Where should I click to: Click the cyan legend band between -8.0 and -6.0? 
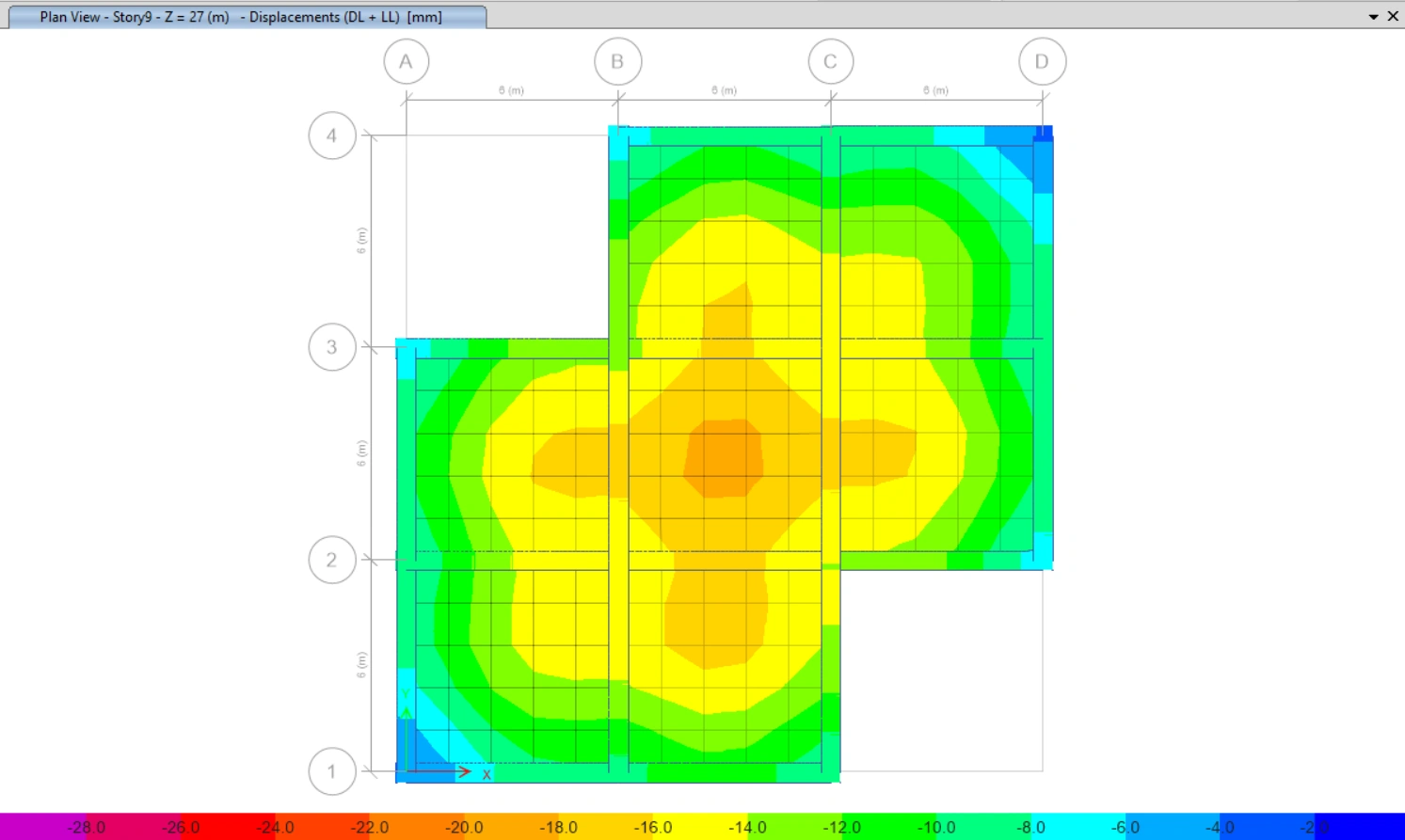[x=1078, y=827]
